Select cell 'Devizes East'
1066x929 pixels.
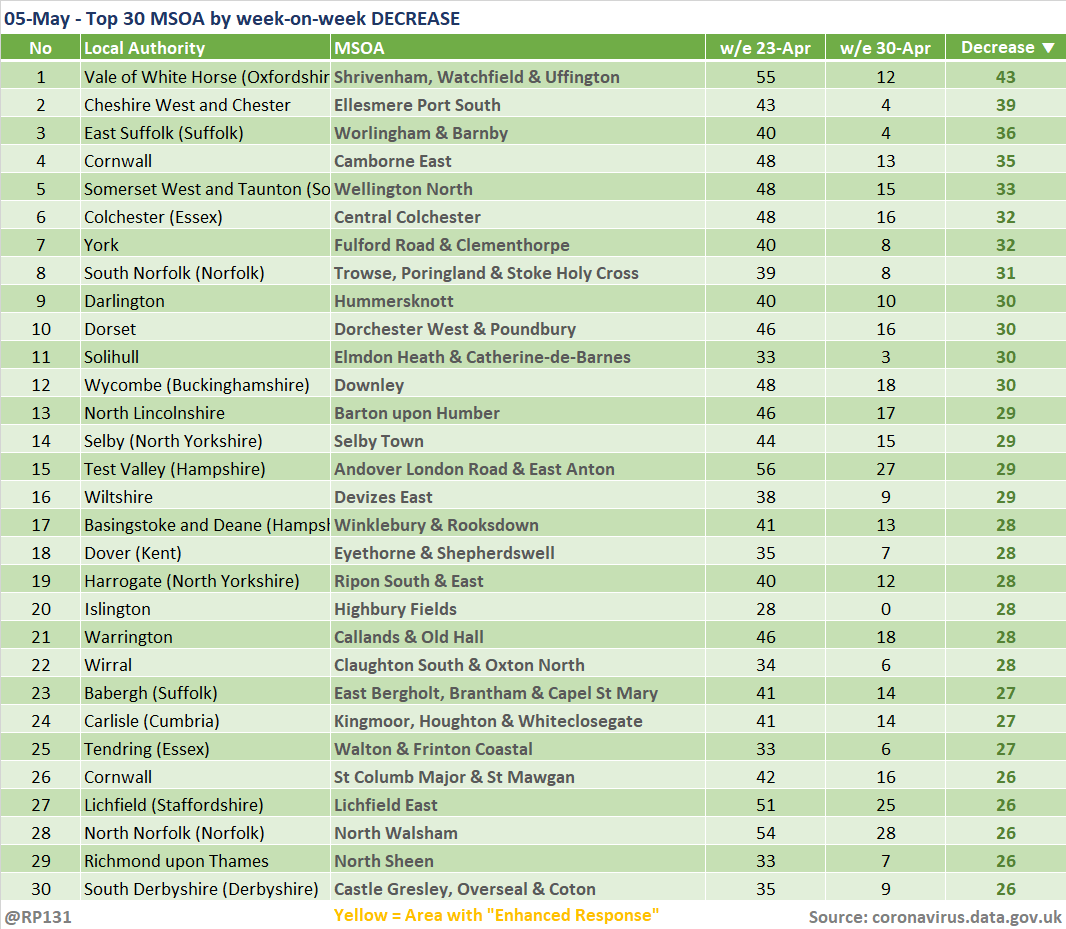click(517, 496)
